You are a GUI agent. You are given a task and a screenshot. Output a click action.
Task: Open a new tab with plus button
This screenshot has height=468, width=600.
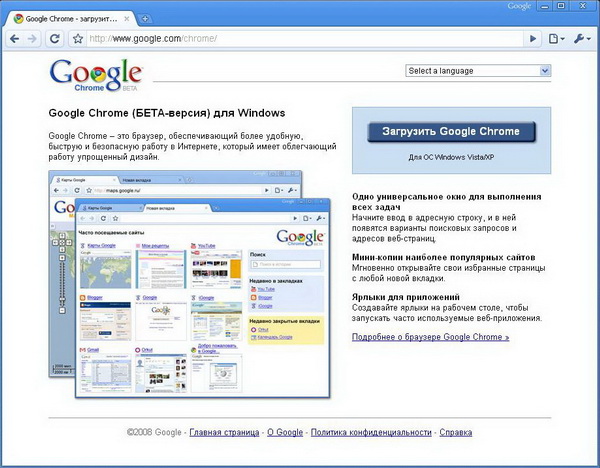pos(145,19)
